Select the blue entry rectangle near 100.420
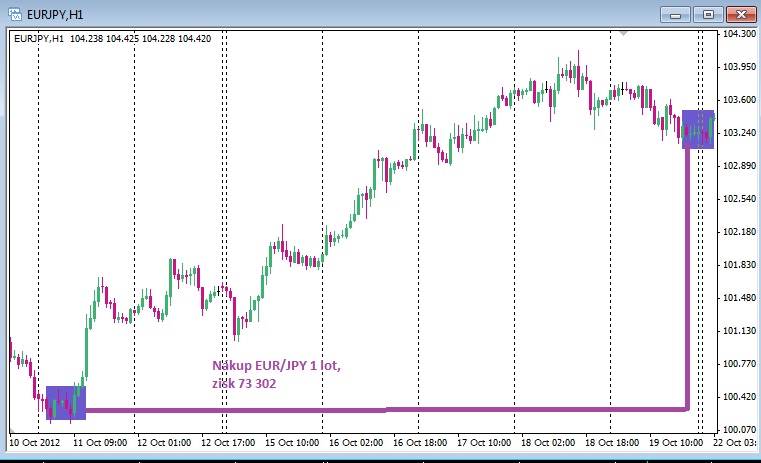761x463 pixels. tap(66, 403)
